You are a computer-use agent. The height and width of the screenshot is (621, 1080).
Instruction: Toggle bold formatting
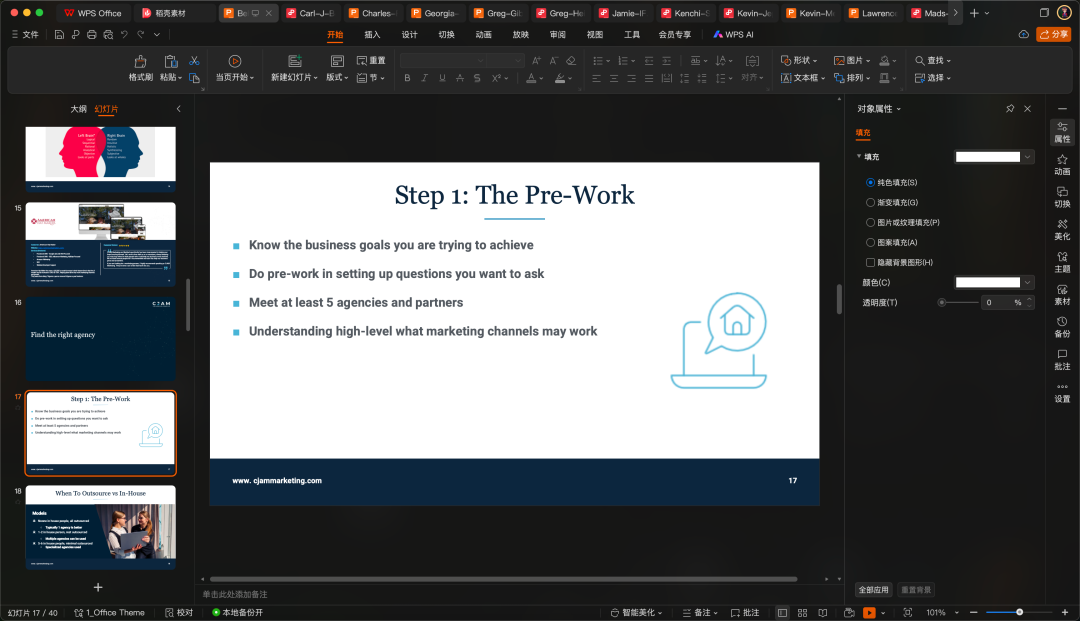[407, 78]
